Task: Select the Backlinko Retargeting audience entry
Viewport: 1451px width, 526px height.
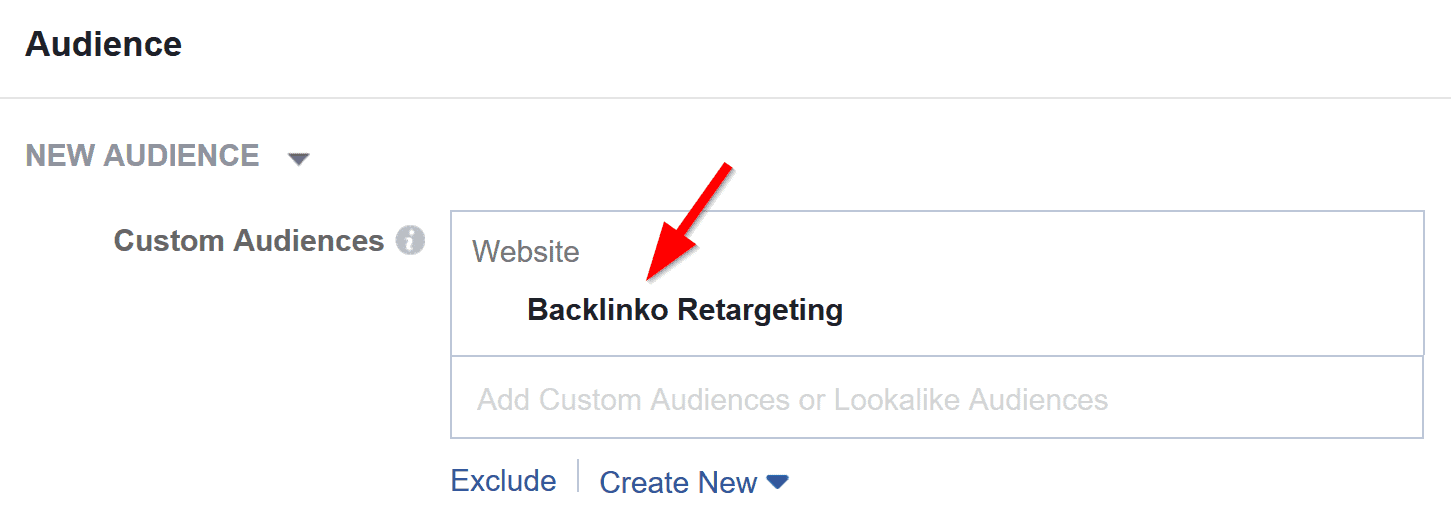Action: click(x=684, y=310)
